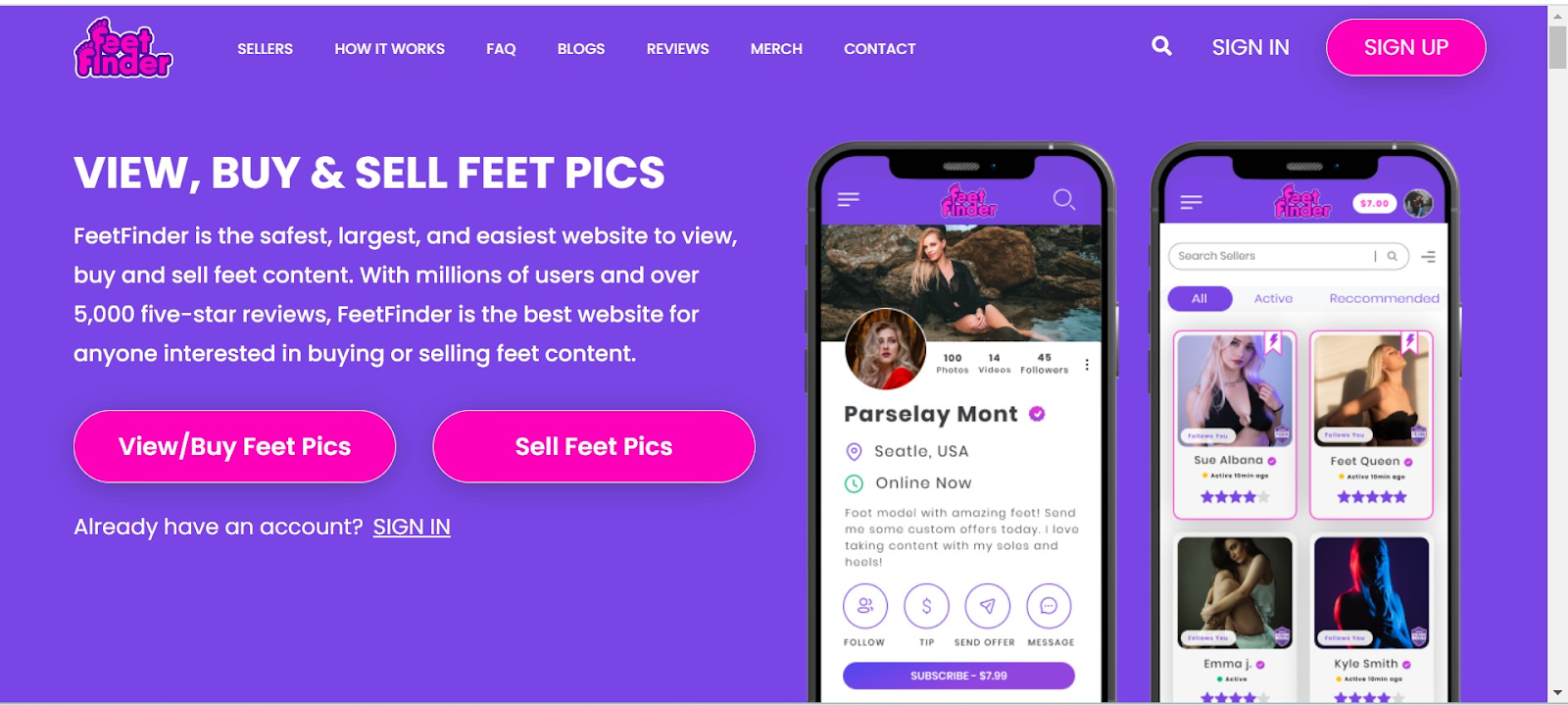Click the FeetFinder logo in header
This screenshot has width=1568, height=705.
123,48
